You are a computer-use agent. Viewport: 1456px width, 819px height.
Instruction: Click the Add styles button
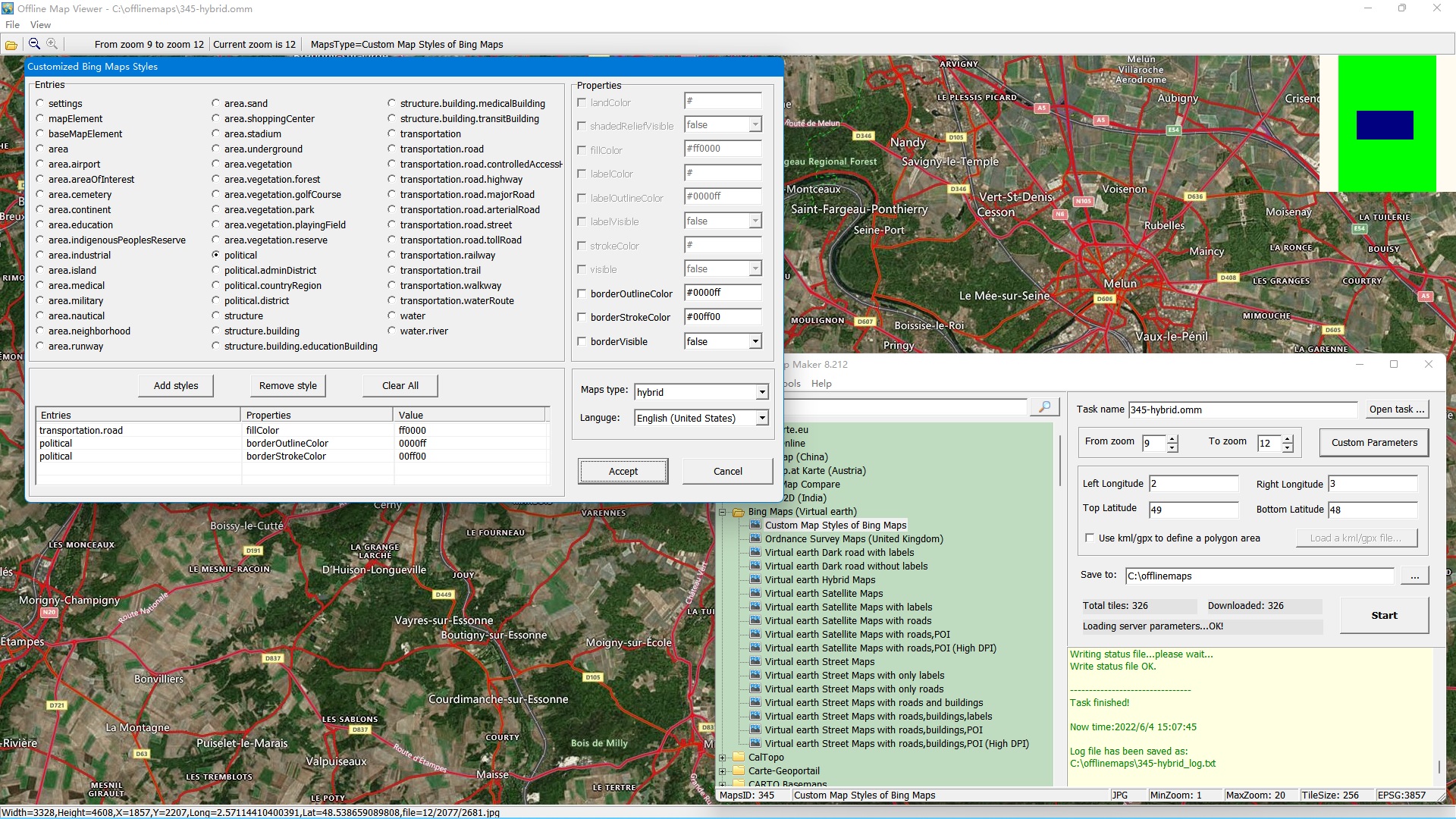coord(176,385)
